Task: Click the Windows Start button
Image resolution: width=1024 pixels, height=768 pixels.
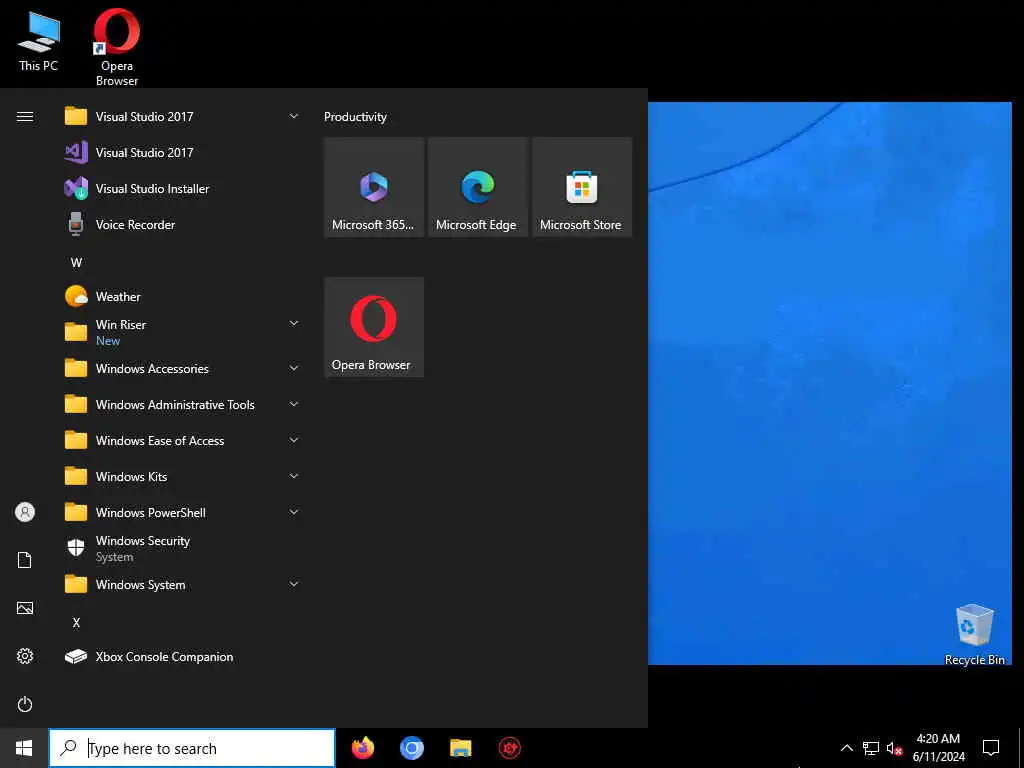Action: coord(24,748)
